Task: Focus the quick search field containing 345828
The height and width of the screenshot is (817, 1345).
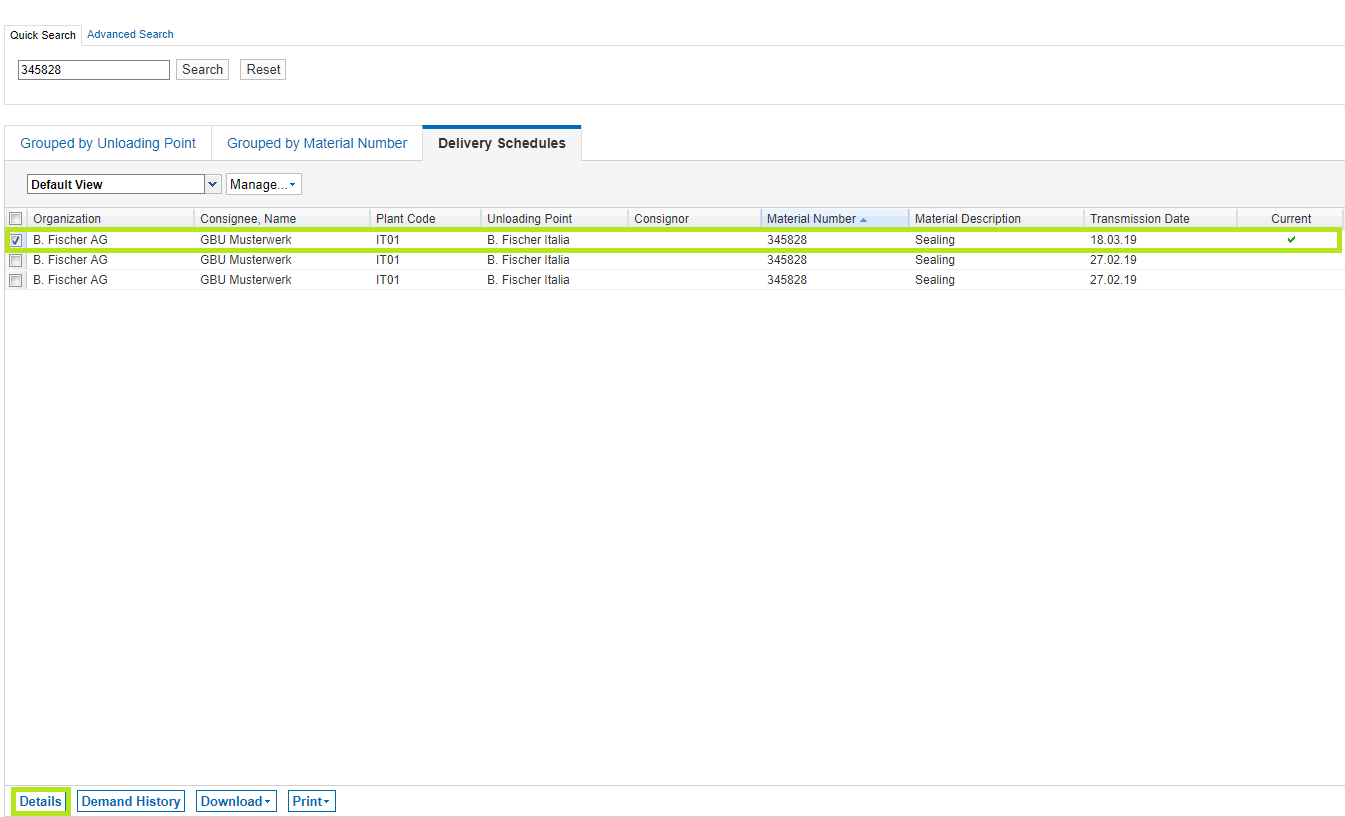Action: coord(94,70)
